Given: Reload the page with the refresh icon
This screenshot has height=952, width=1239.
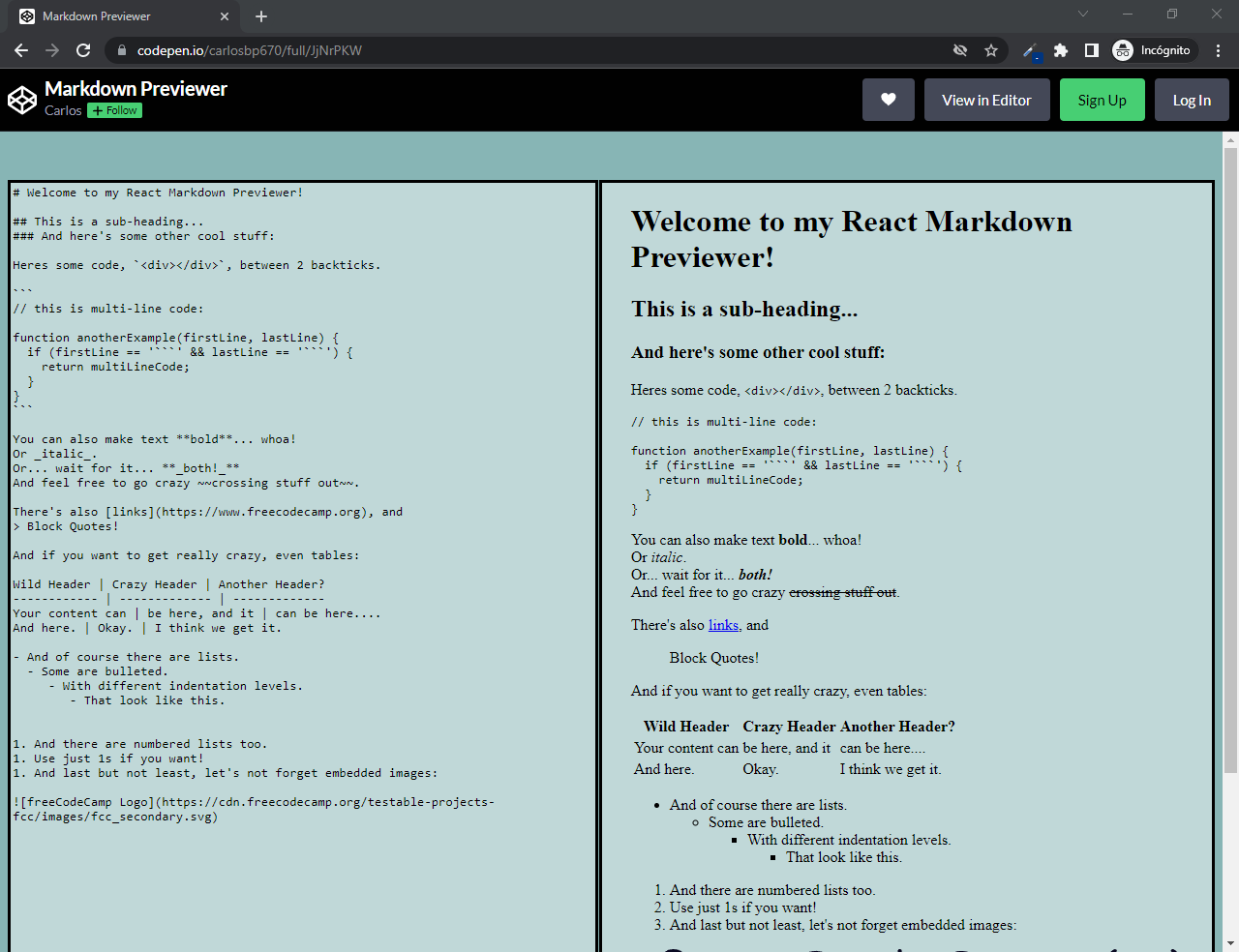Looking at the screenshot, I should (83, 50).
